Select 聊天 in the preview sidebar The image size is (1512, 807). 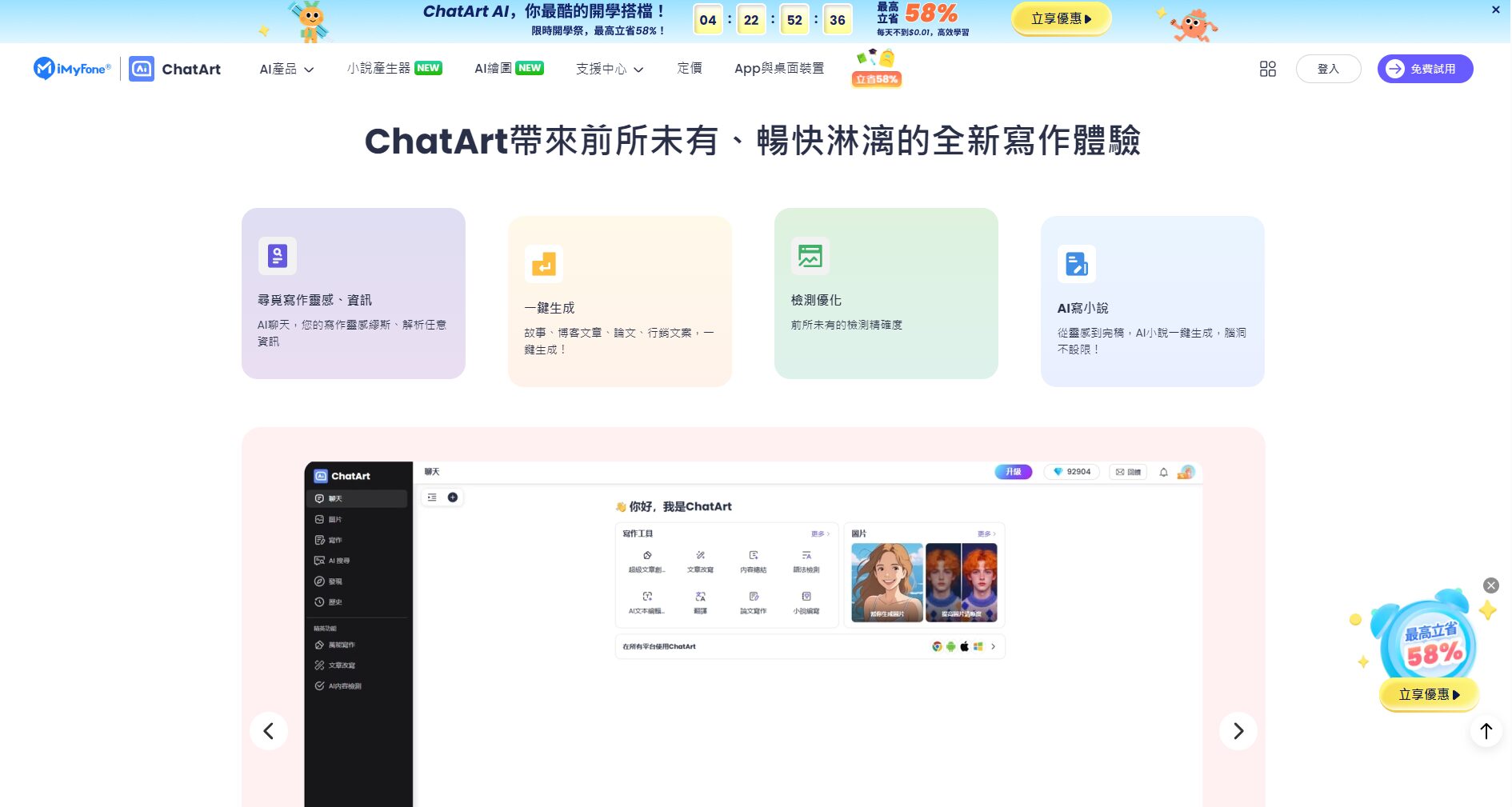[357, 498]
